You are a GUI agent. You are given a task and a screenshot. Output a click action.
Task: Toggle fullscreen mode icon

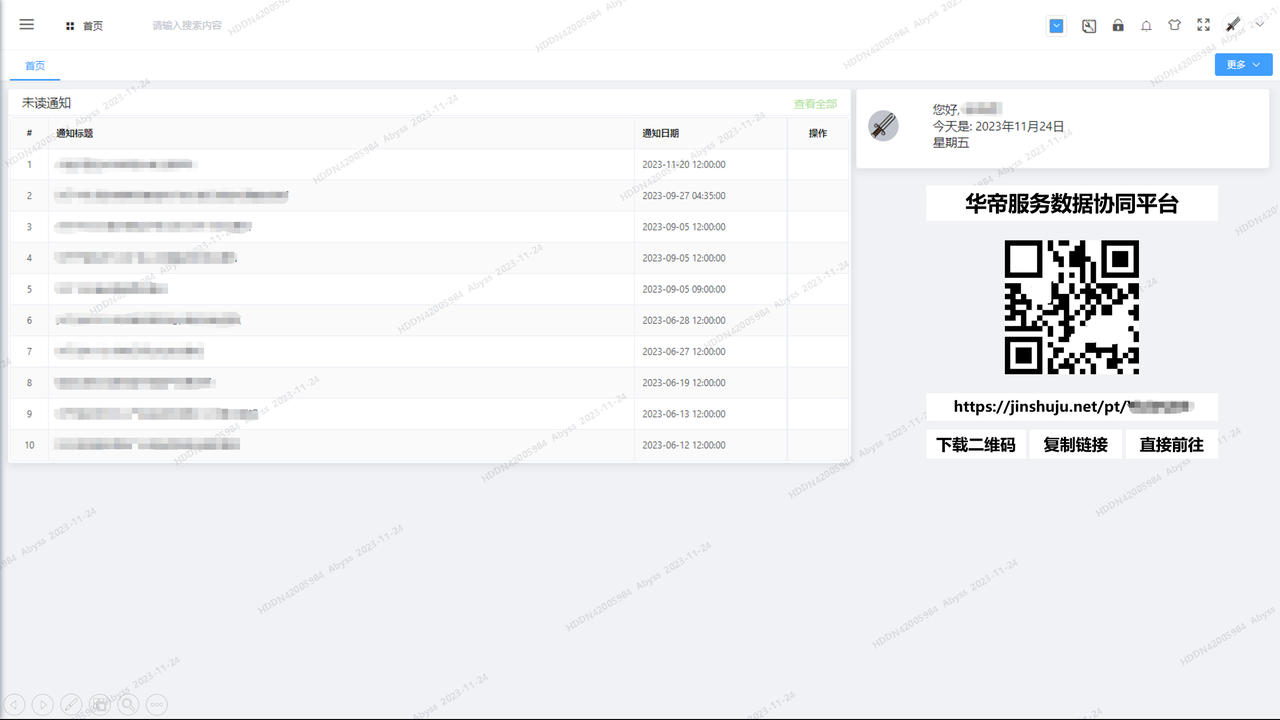pos(1204,26)
